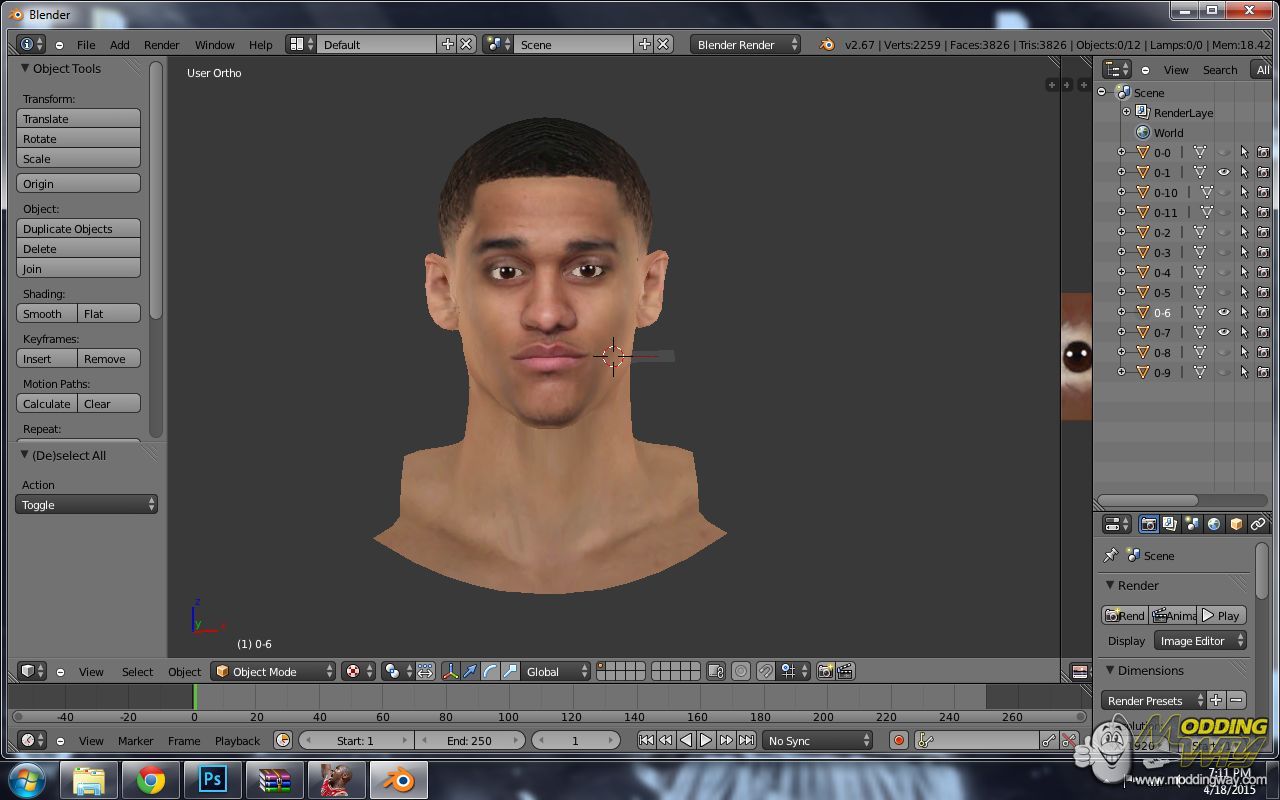Select the Object properties cube icon
Viewport: 1280px width, 800px height.
[1236, 524]
